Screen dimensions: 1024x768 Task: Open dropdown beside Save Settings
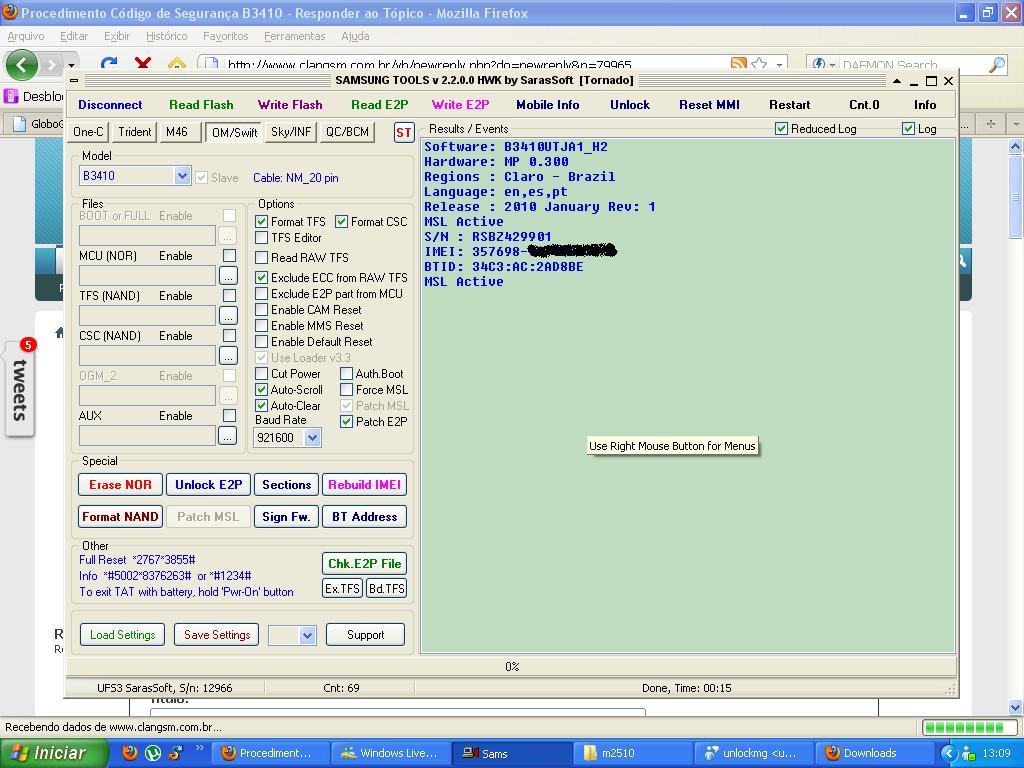pyautogui.click(x=308, y=635)
